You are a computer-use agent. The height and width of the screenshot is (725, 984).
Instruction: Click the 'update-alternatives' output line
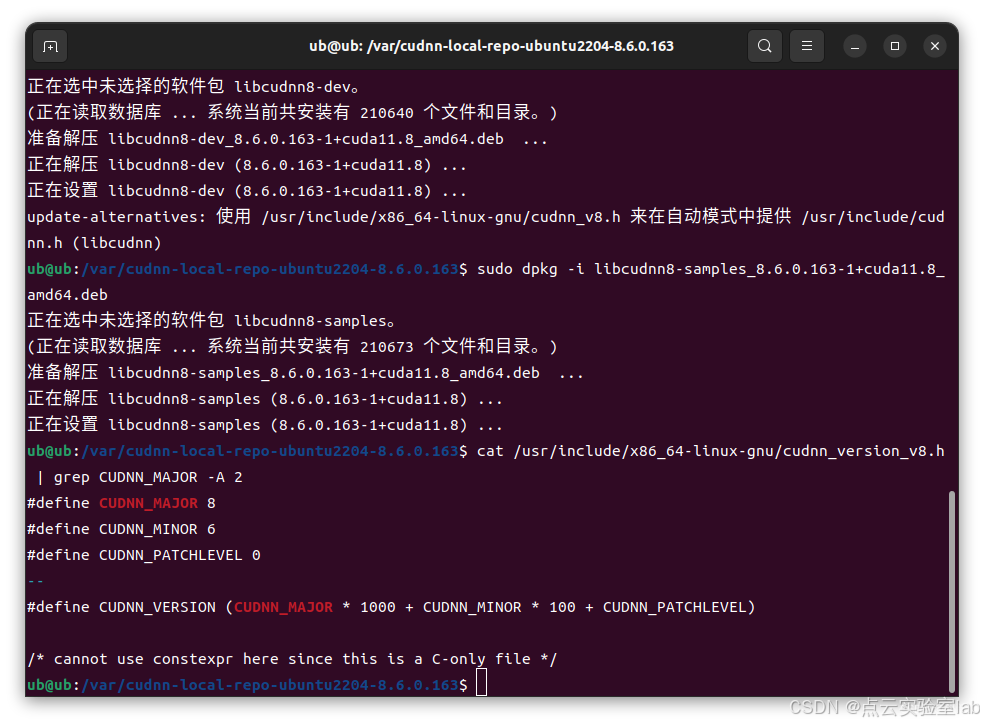coord(486,217)
